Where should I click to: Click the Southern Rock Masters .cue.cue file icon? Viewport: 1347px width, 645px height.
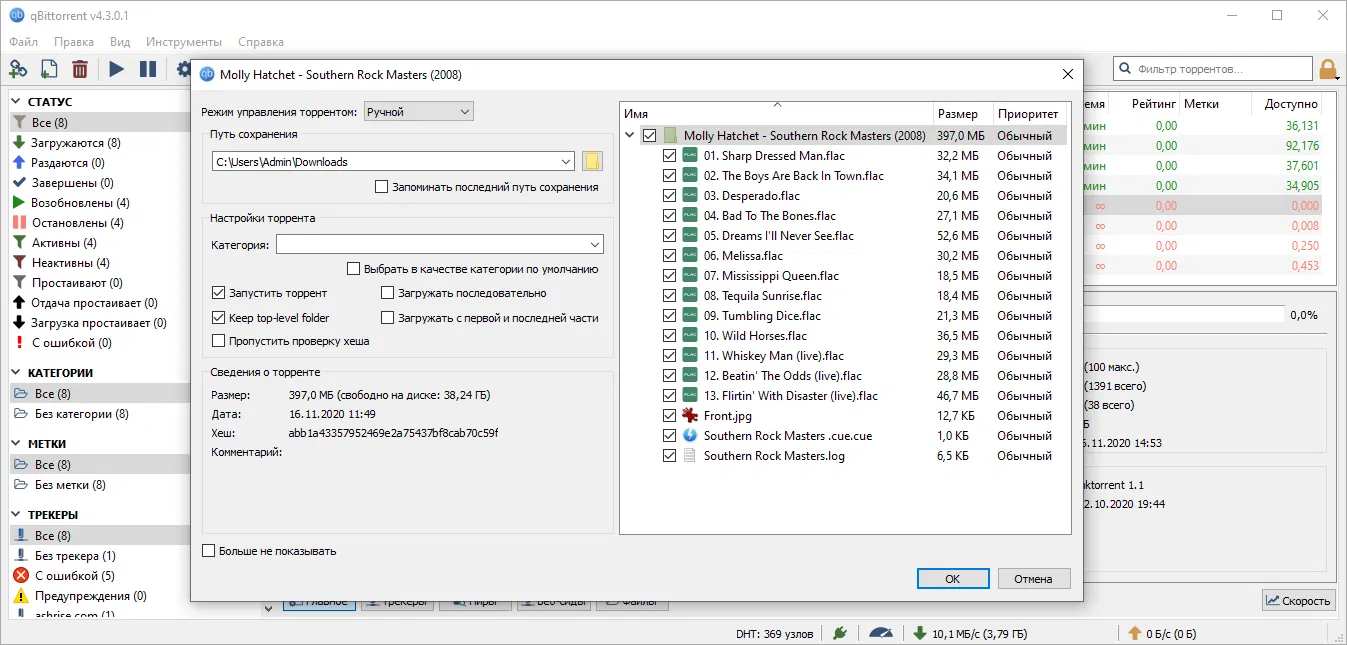click(689, 435)
